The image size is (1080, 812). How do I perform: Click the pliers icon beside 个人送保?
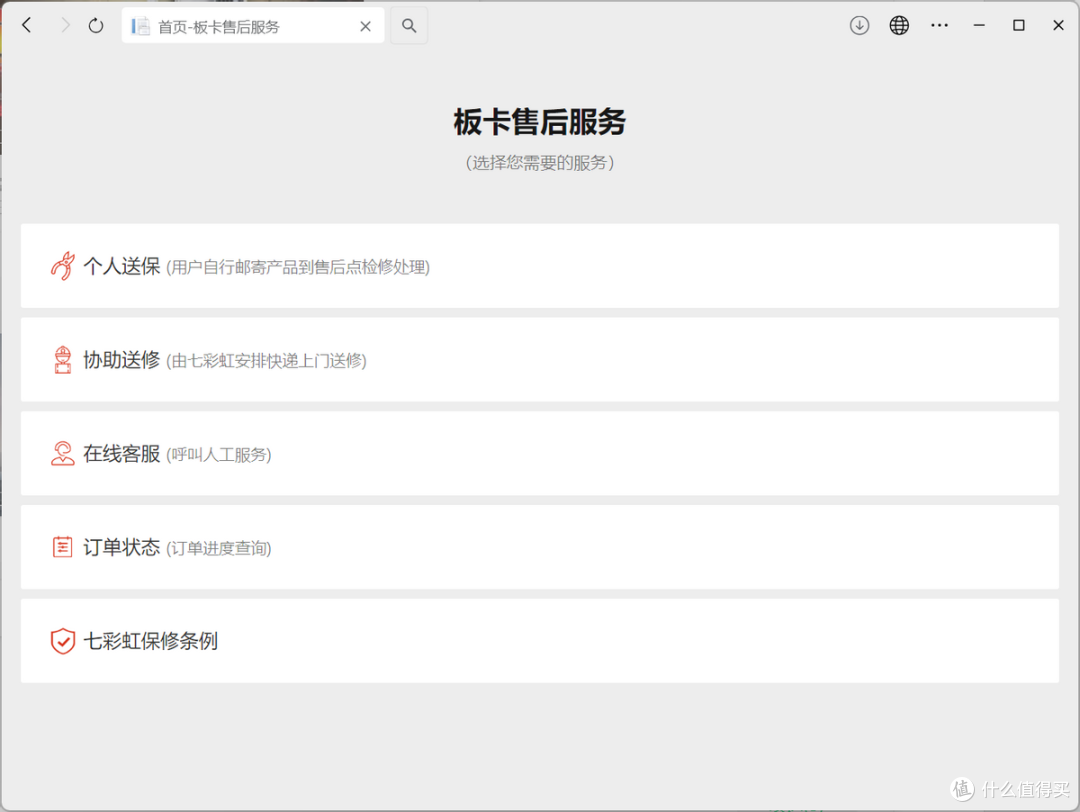click(63, 266)
